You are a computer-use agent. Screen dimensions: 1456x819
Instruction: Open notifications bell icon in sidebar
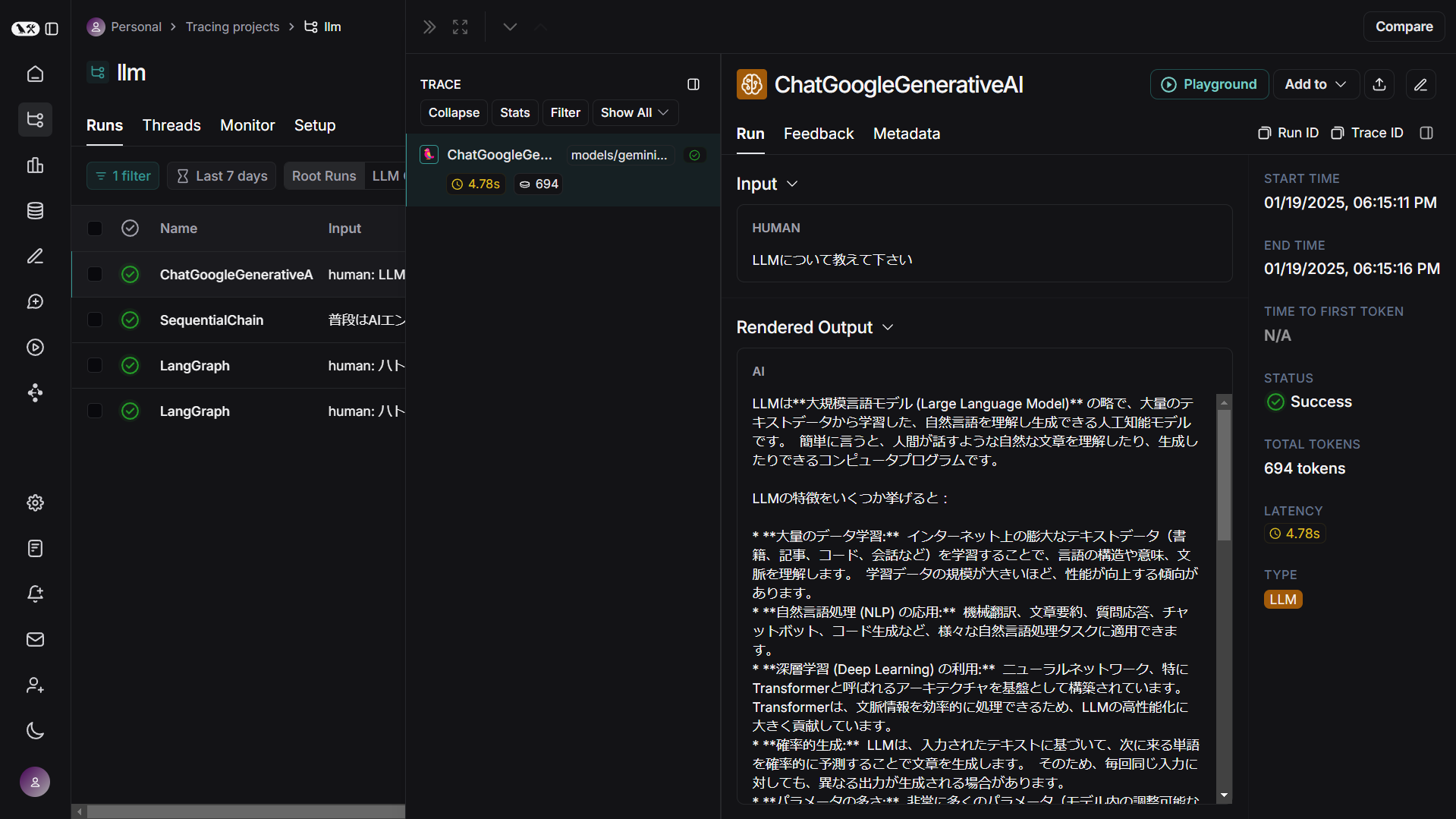pyautogui.click(x=35, y=594)
